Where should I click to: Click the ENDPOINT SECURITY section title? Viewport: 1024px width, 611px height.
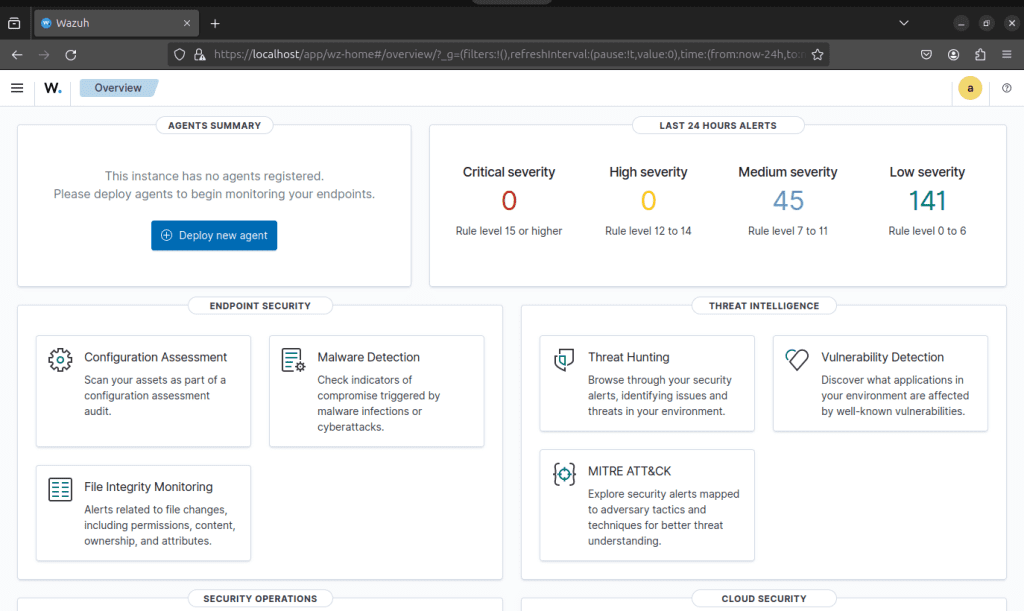point(260,306)
